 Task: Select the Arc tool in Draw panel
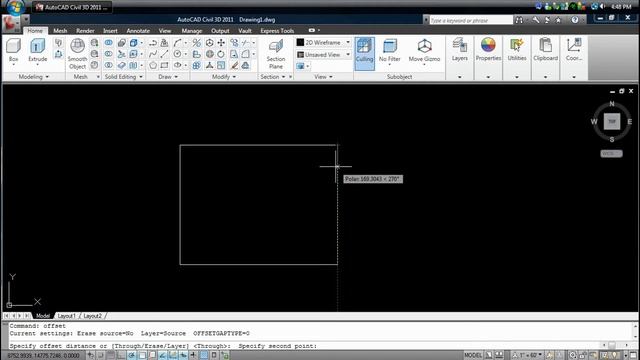pyautogui.click(x=177, y=43)
